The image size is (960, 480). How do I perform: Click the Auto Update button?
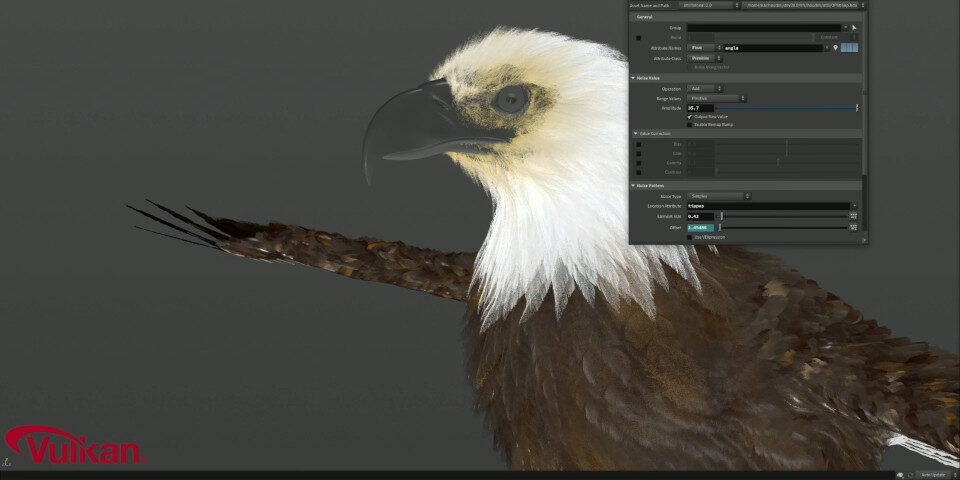[x=934, y=475]
